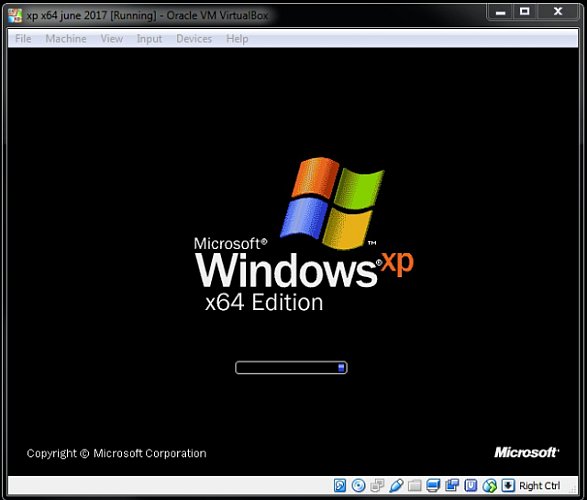Open the File menu
Screen dimensions: 587x500
(23, 39)
